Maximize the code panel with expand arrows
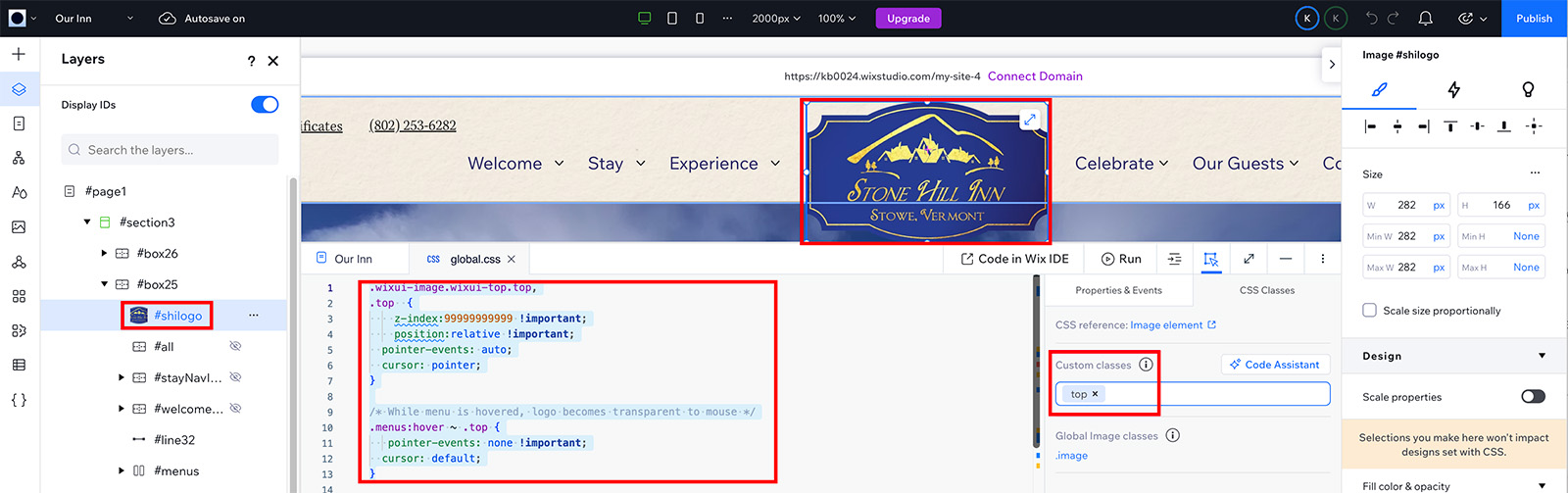Viewport: 1568px width, 493px height. pos(1249,259)
